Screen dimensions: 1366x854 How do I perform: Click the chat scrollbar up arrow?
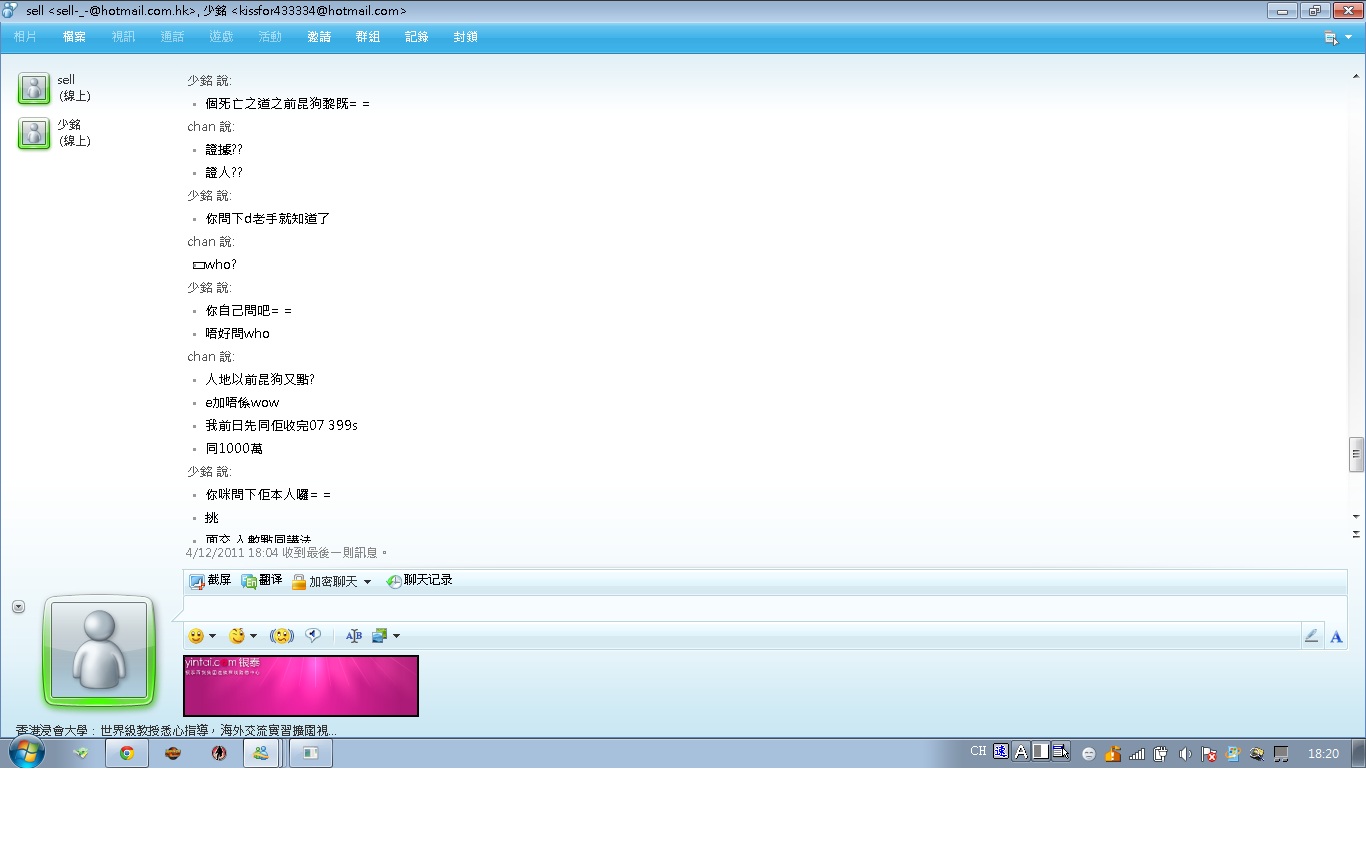[x=1356, y=75]
